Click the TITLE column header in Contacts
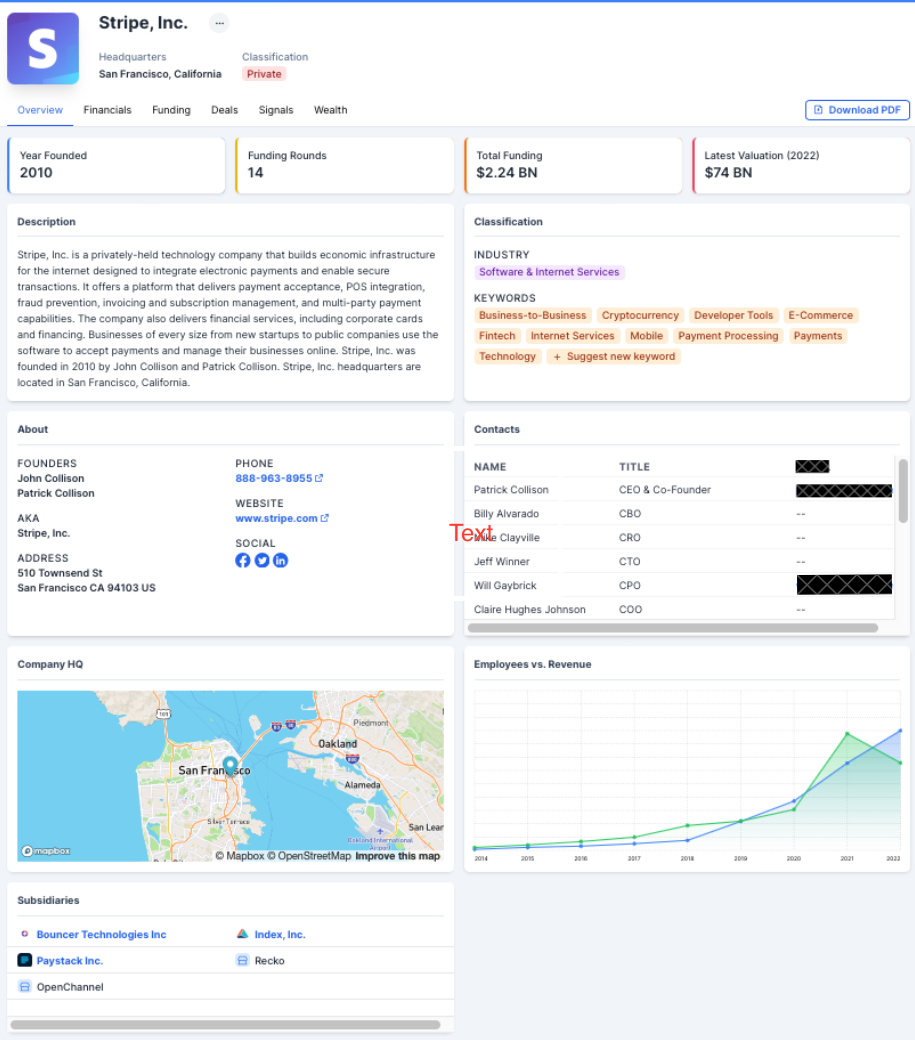Image resolution: width=915 pixels, height=1040 pixels. tap(635, 467)
